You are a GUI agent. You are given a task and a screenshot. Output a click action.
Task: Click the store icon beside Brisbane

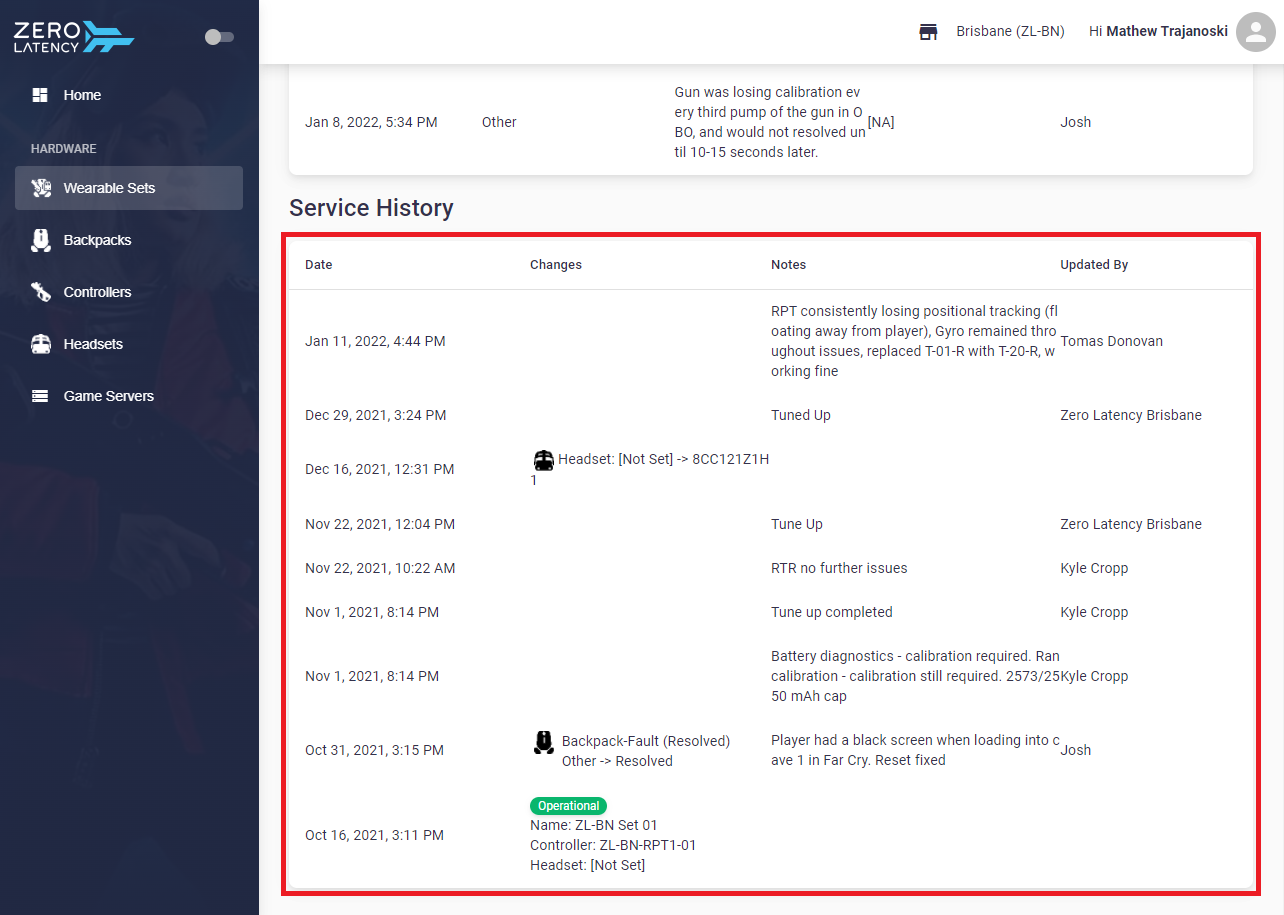928,32
